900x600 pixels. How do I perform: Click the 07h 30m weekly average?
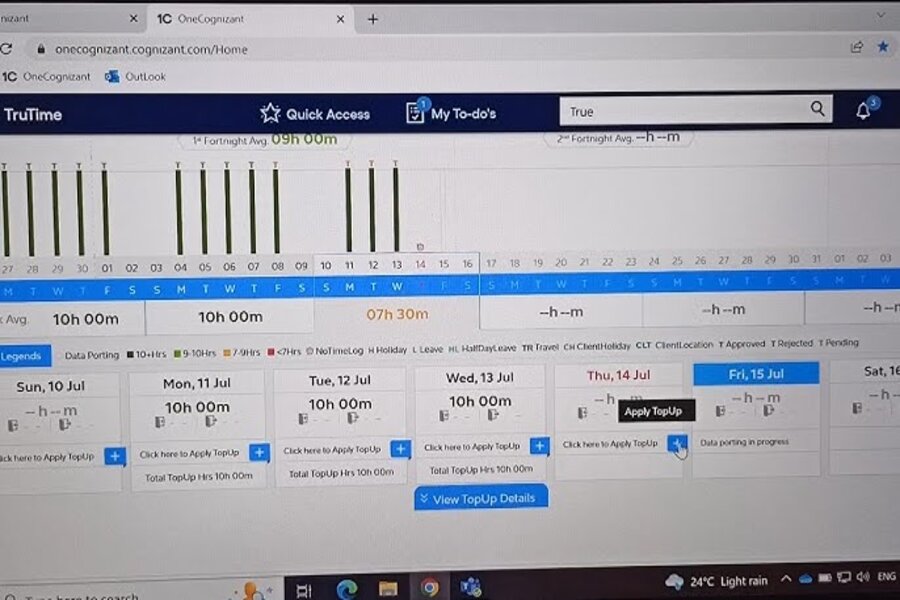click(x=397, y=314)
